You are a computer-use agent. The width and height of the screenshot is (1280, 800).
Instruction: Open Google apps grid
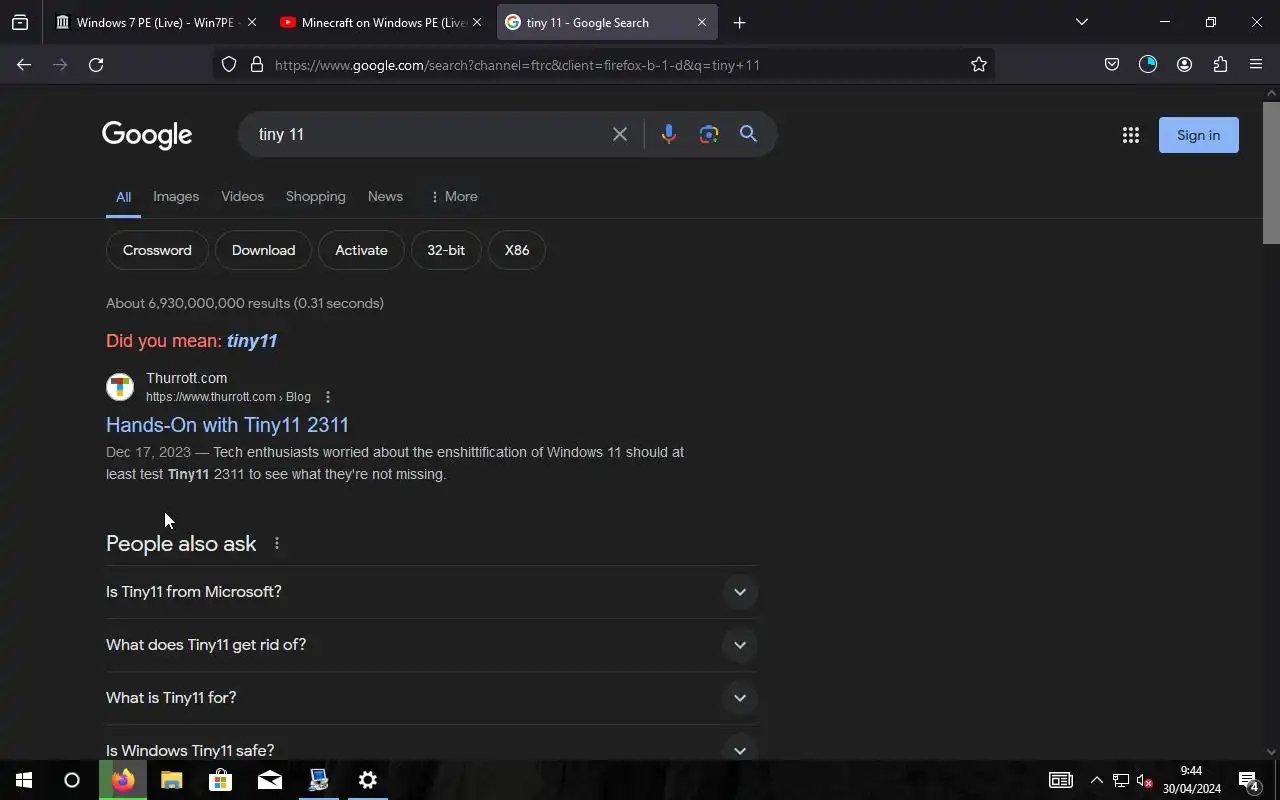coord(1131,135)
